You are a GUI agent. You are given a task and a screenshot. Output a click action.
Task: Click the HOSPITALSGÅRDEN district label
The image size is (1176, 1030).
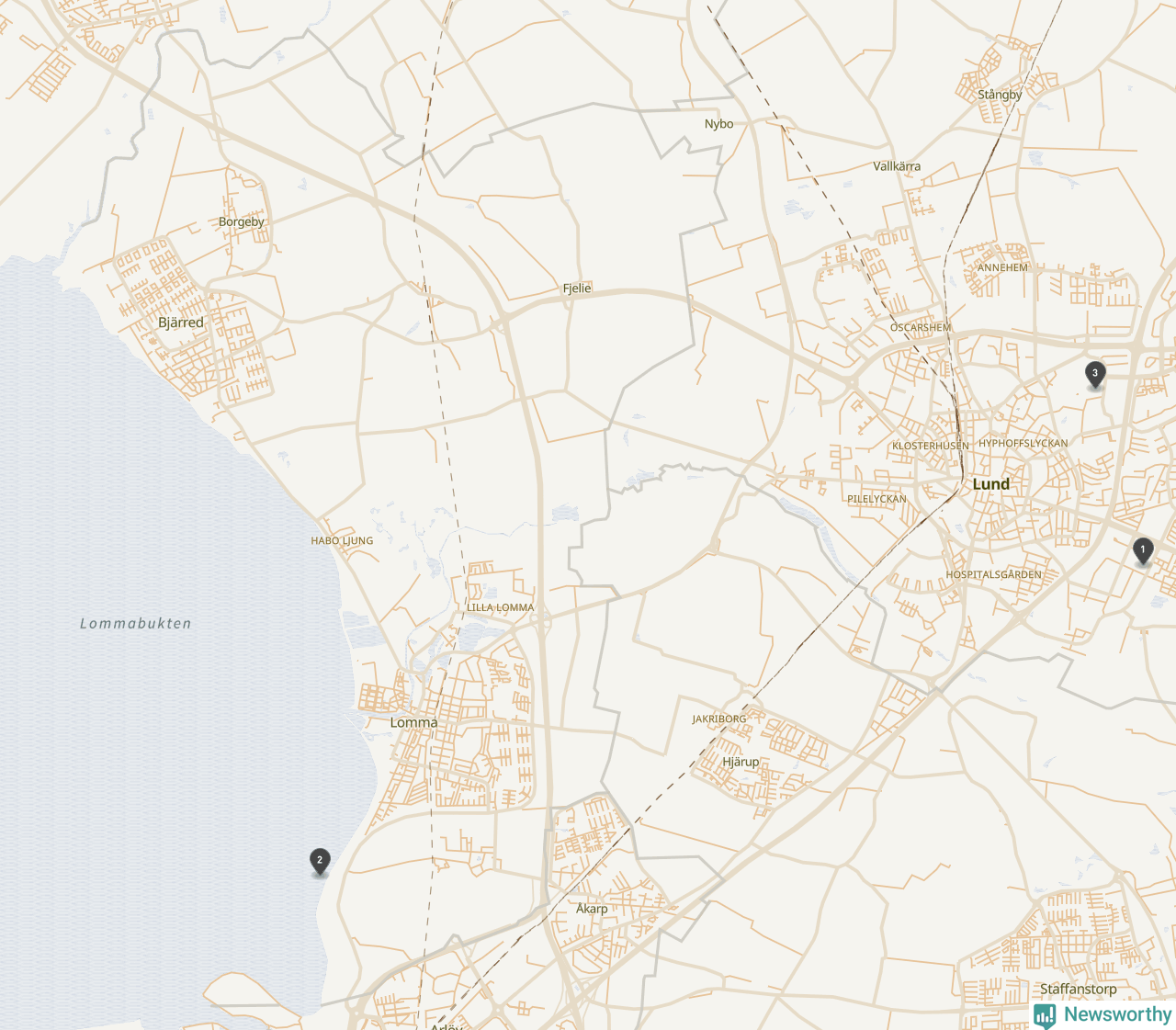pyautogui.click(x=994, y=574)
